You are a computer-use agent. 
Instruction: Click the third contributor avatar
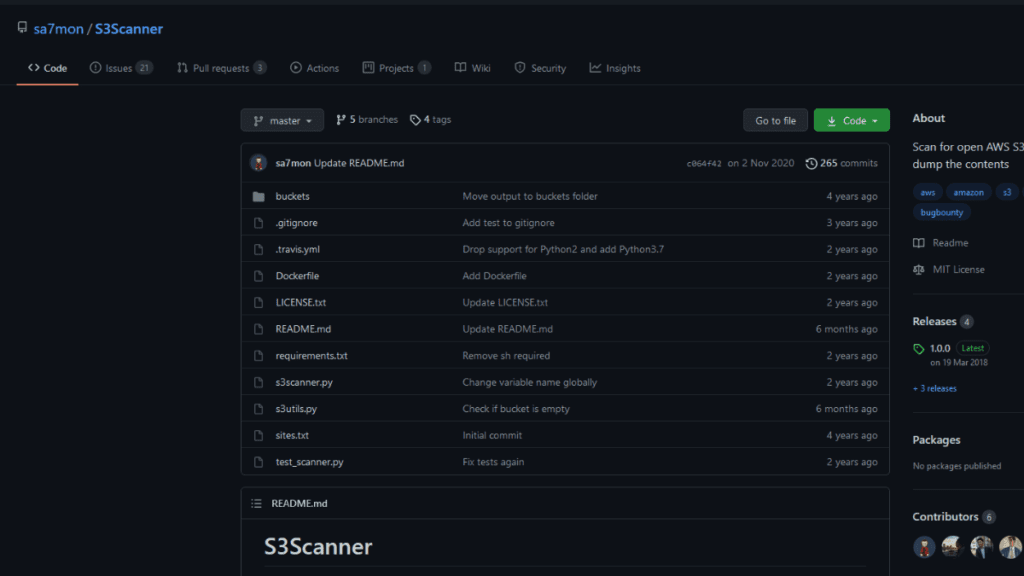pyautogui.click(x=982, y=547)
